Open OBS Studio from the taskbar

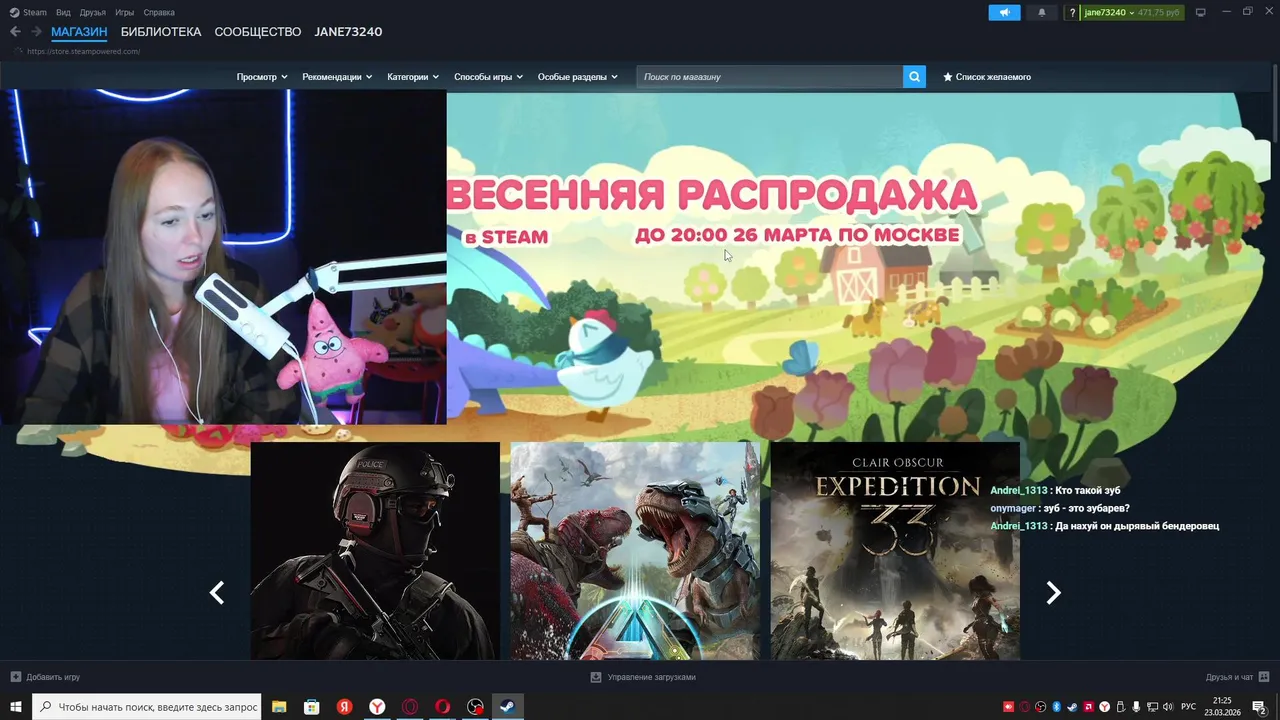coord(475,707)
